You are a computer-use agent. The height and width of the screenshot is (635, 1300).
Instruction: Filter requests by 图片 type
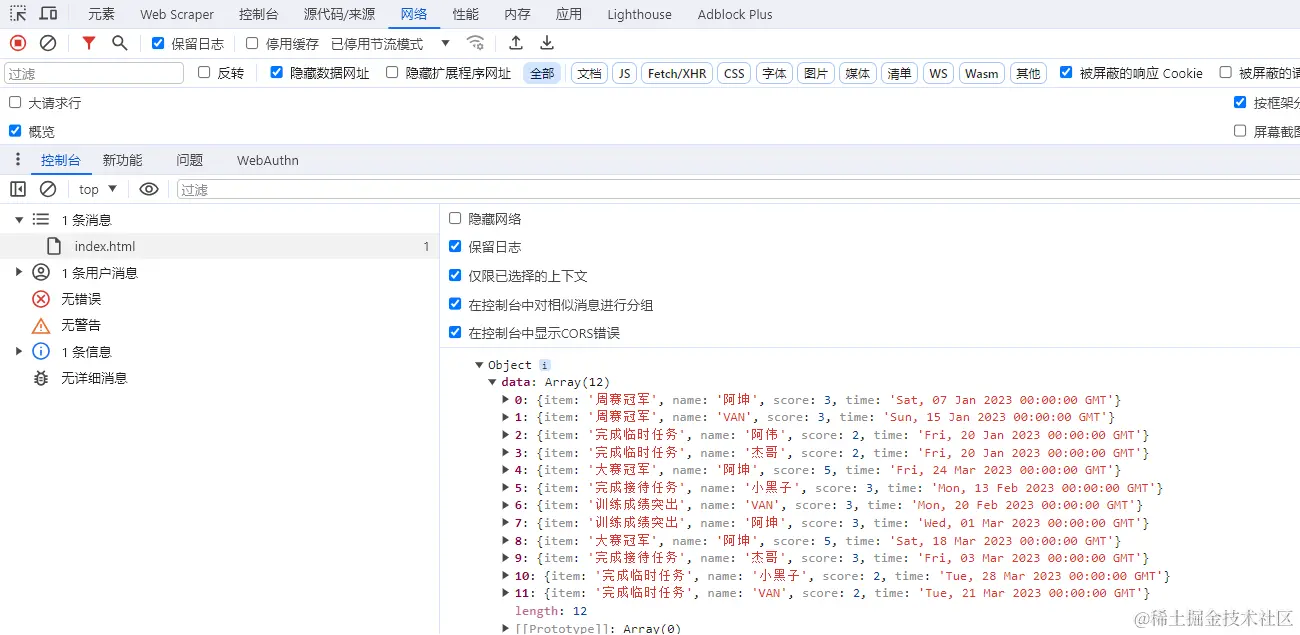[816, 73]
